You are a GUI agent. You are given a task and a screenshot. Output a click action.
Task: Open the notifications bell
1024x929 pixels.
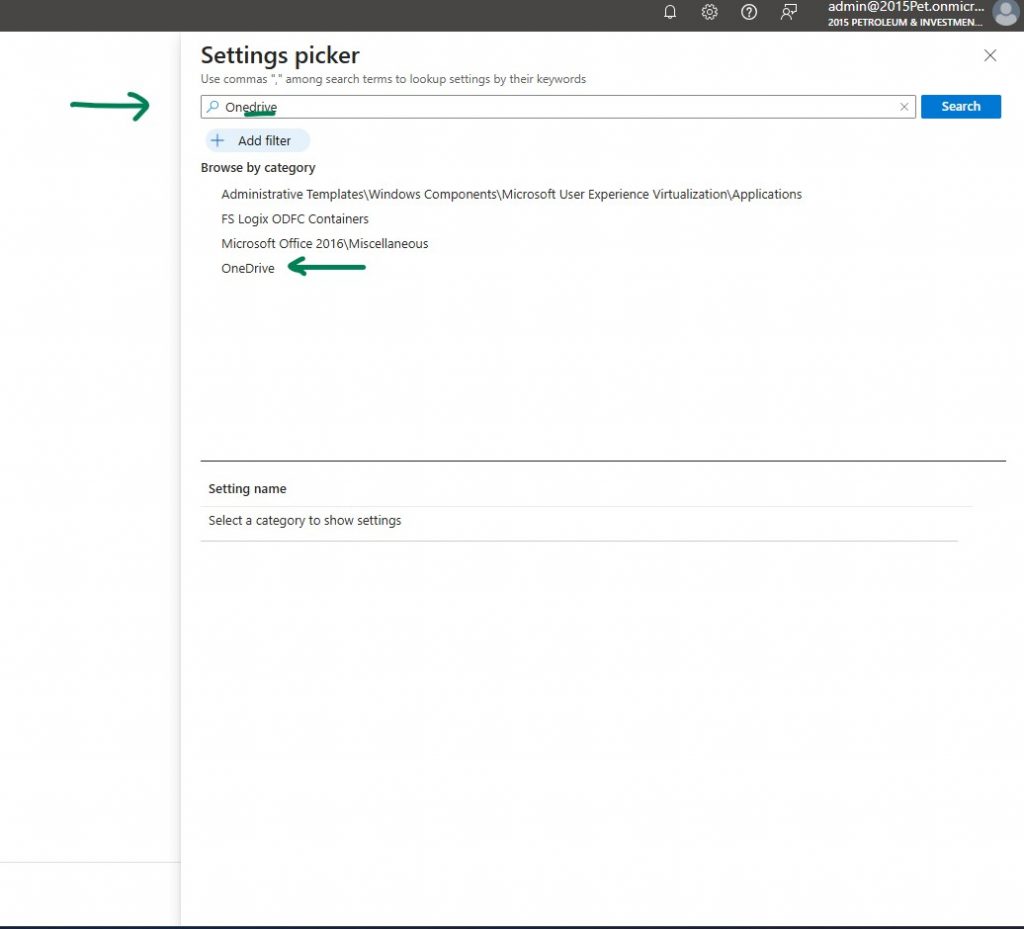click(670, 13)
